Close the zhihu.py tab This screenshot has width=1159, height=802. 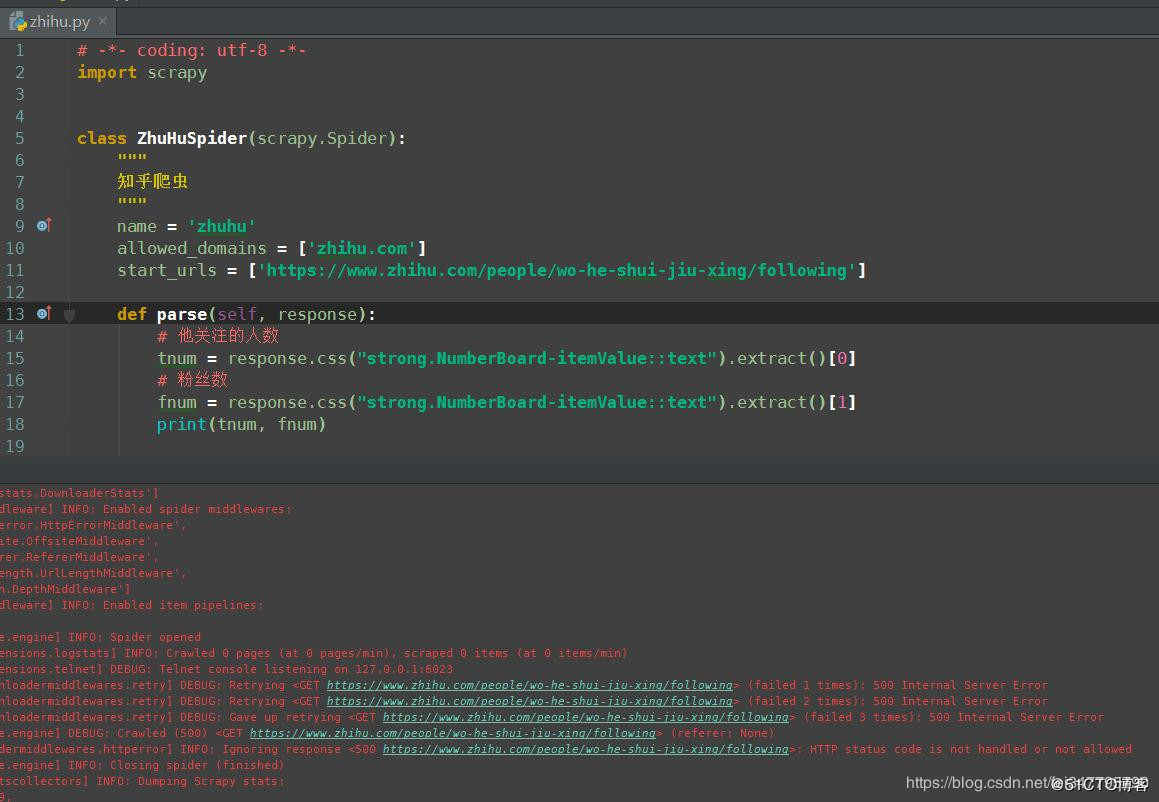(x=103, y=21)
